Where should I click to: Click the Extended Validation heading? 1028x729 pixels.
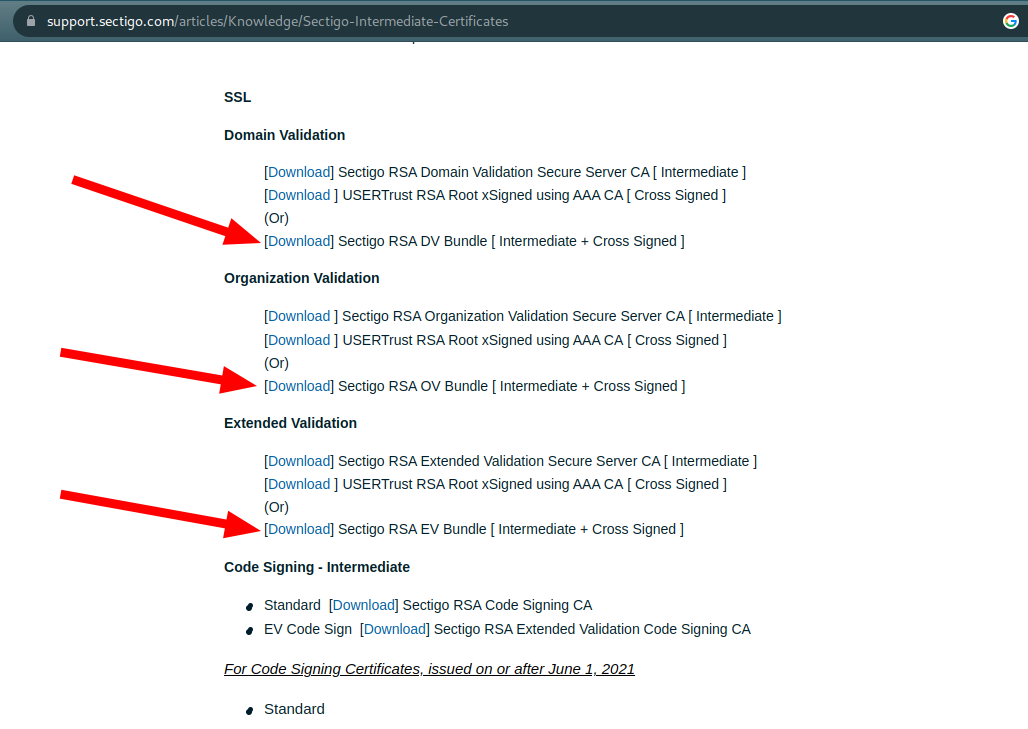click(x=290, y=422)
